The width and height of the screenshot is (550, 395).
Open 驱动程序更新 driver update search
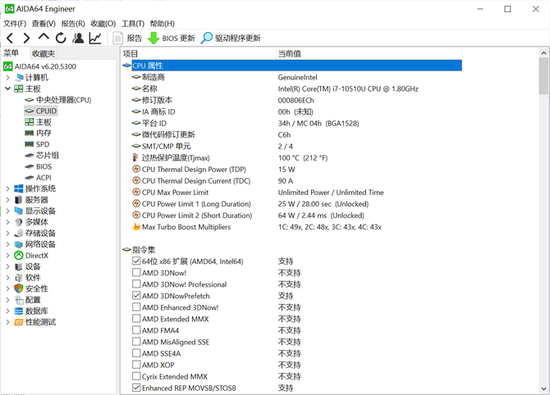pyautogui.click(x=231, y=38)
